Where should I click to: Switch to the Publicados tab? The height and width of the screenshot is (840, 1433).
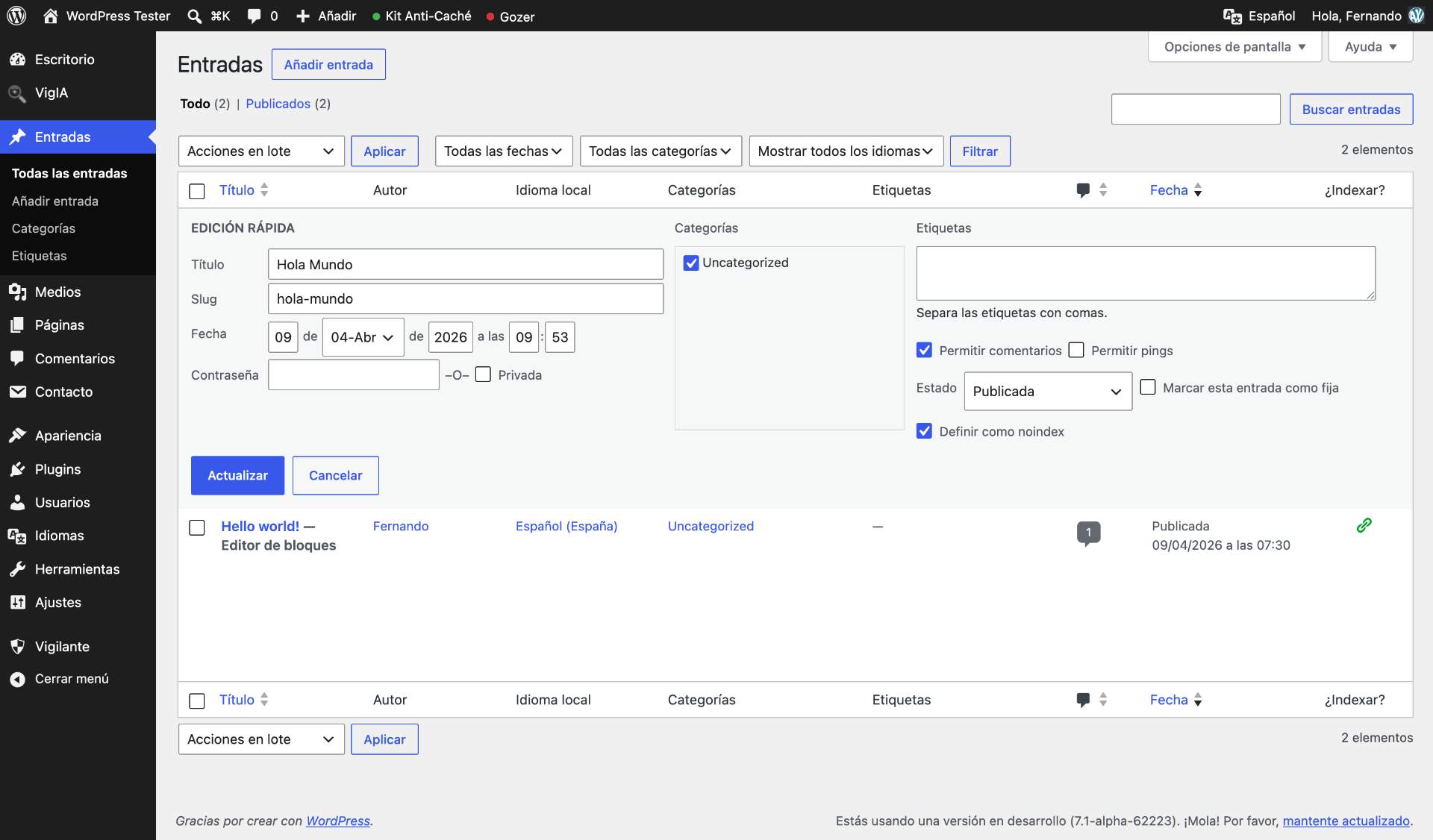pos(278,104)
